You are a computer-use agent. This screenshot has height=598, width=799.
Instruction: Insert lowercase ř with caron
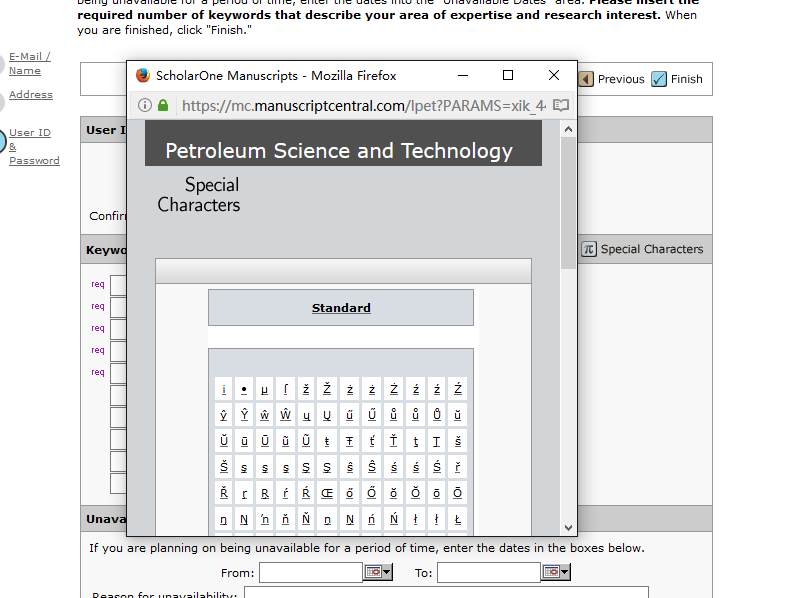point(458,467)
